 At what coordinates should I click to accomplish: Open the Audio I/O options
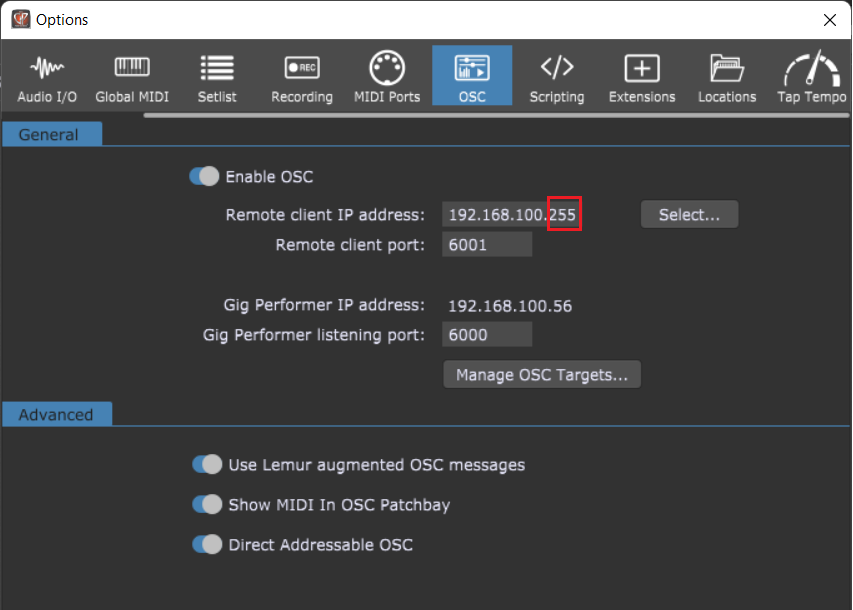coord(47,76)
